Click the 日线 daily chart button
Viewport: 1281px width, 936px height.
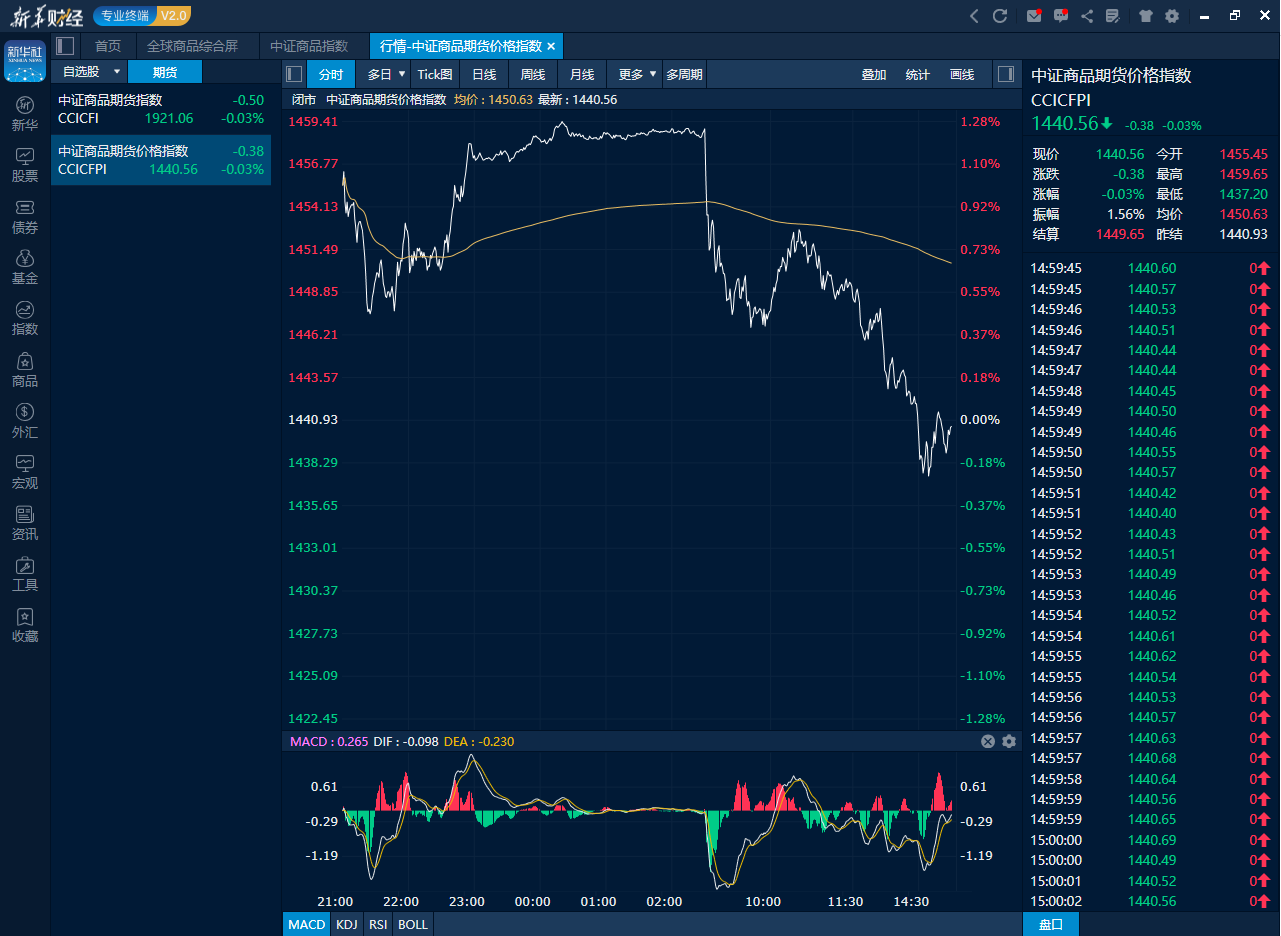click(x=484, y=74)
